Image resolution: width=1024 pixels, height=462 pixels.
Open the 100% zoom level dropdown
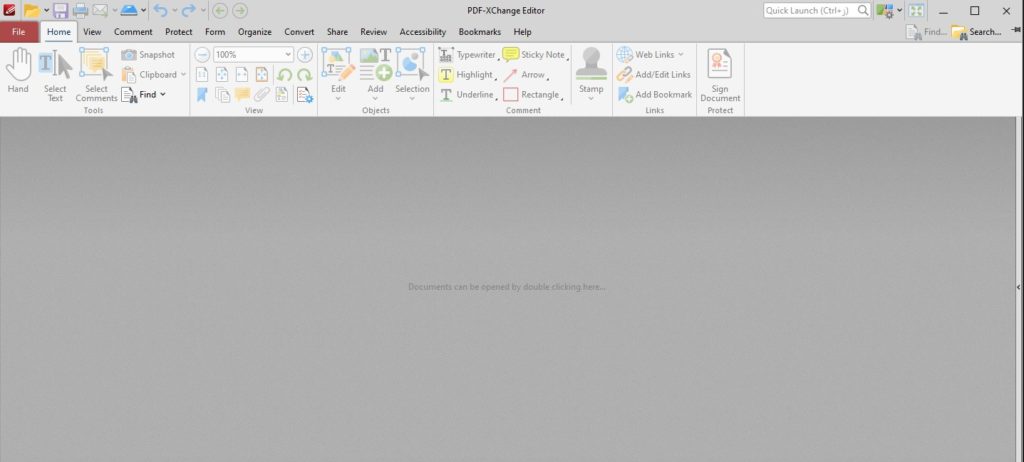pyautogui.click(x=289, y=54)
